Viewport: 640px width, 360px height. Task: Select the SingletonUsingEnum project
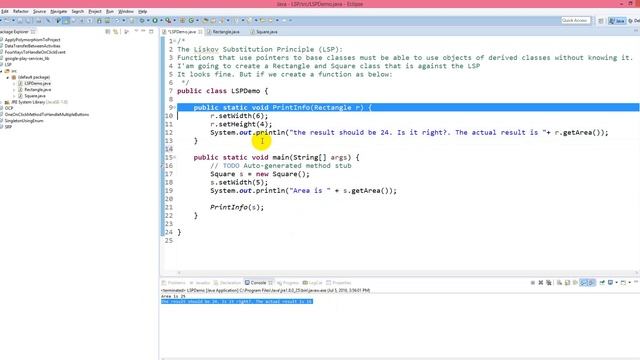coord(24,121)
